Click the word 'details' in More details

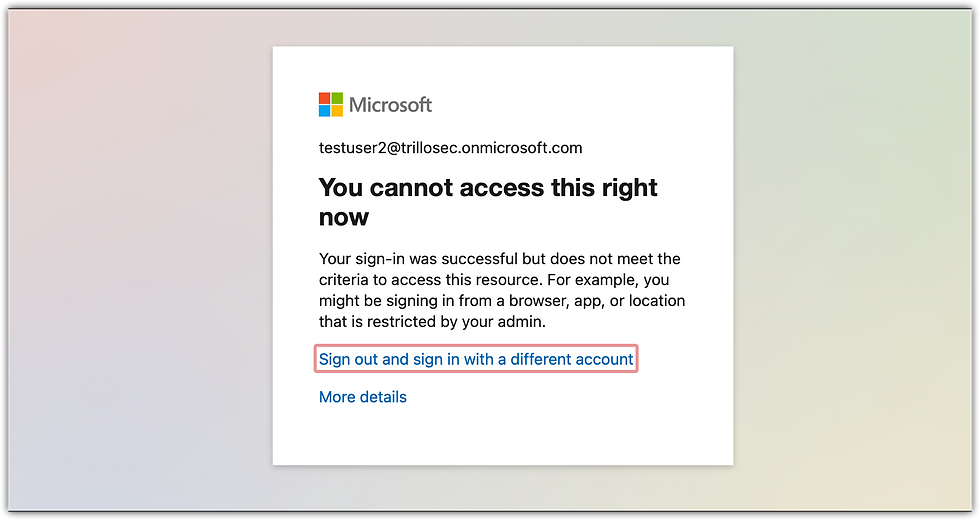tap(381, 397)
